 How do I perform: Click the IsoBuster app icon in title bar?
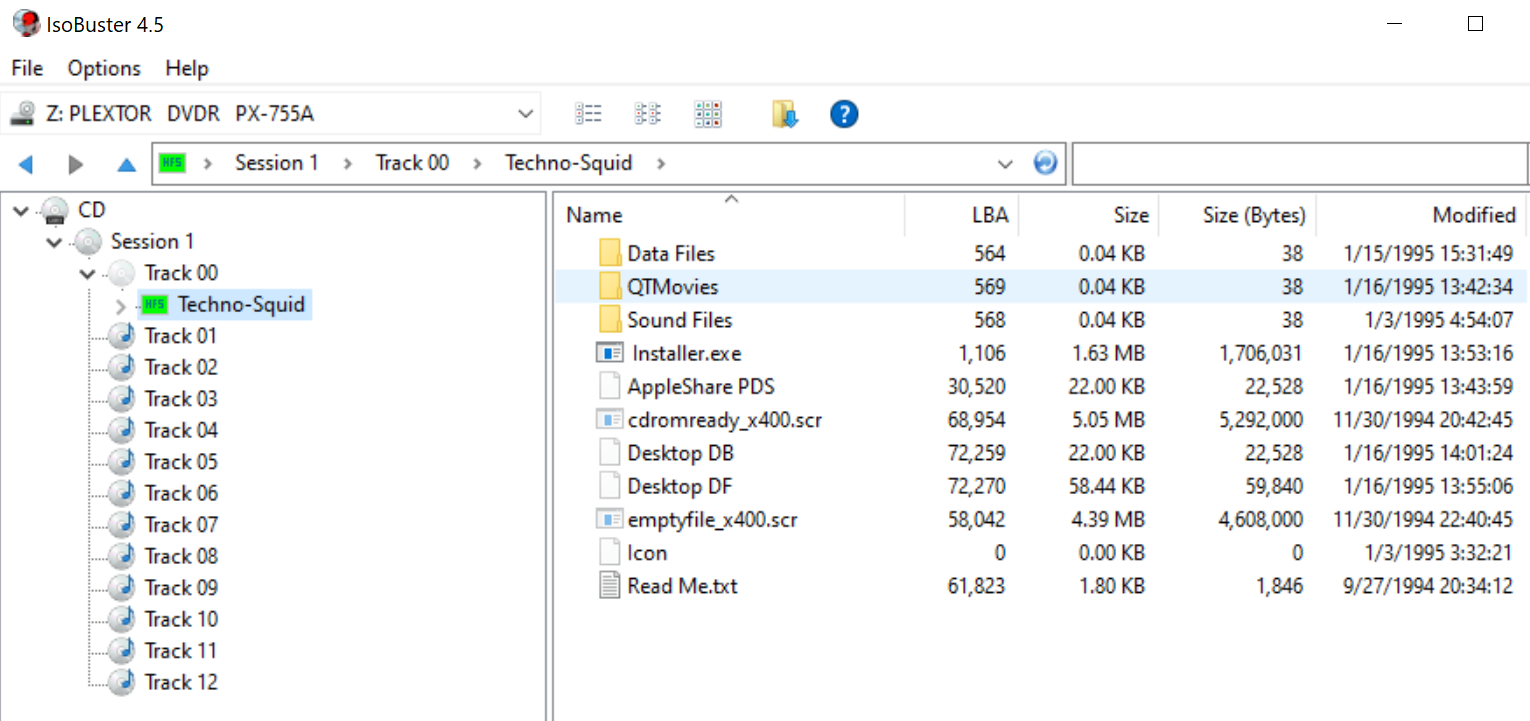[26, 22]
